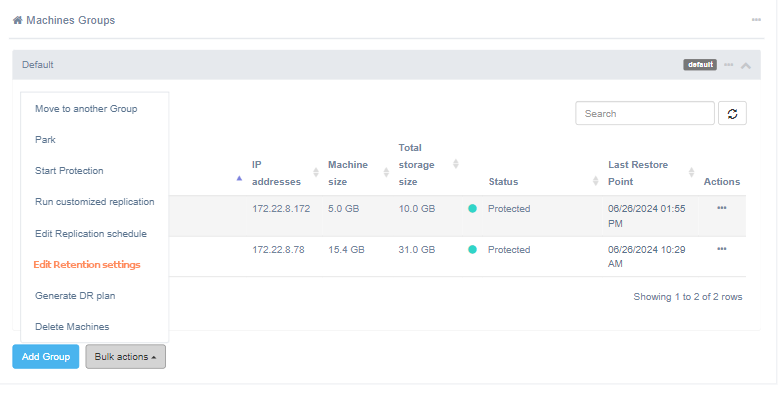Click the status dot for the 172.22.8.78 row

473,250
